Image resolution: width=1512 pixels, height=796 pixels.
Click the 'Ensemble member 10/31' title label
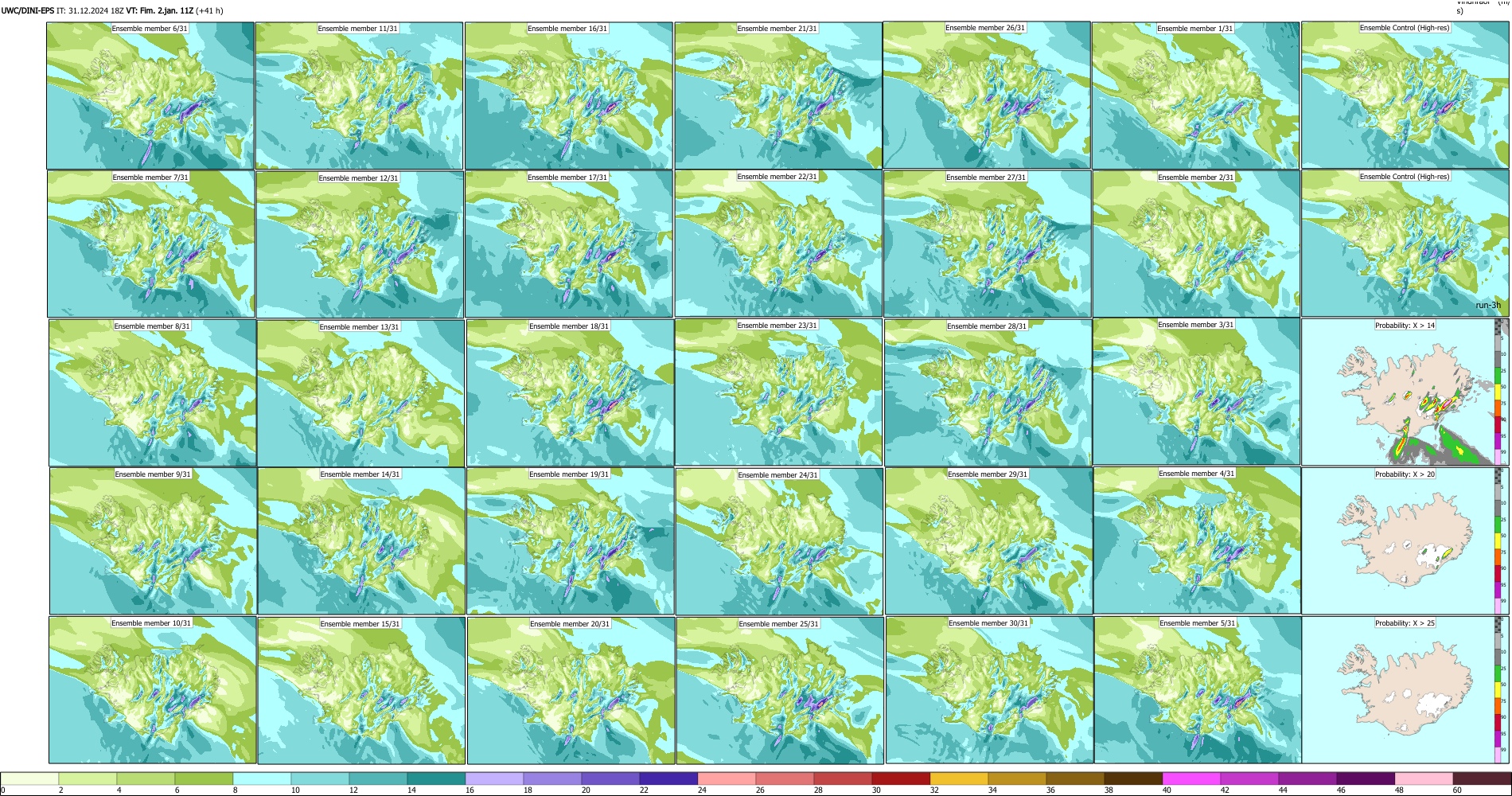tap(151, 622)
